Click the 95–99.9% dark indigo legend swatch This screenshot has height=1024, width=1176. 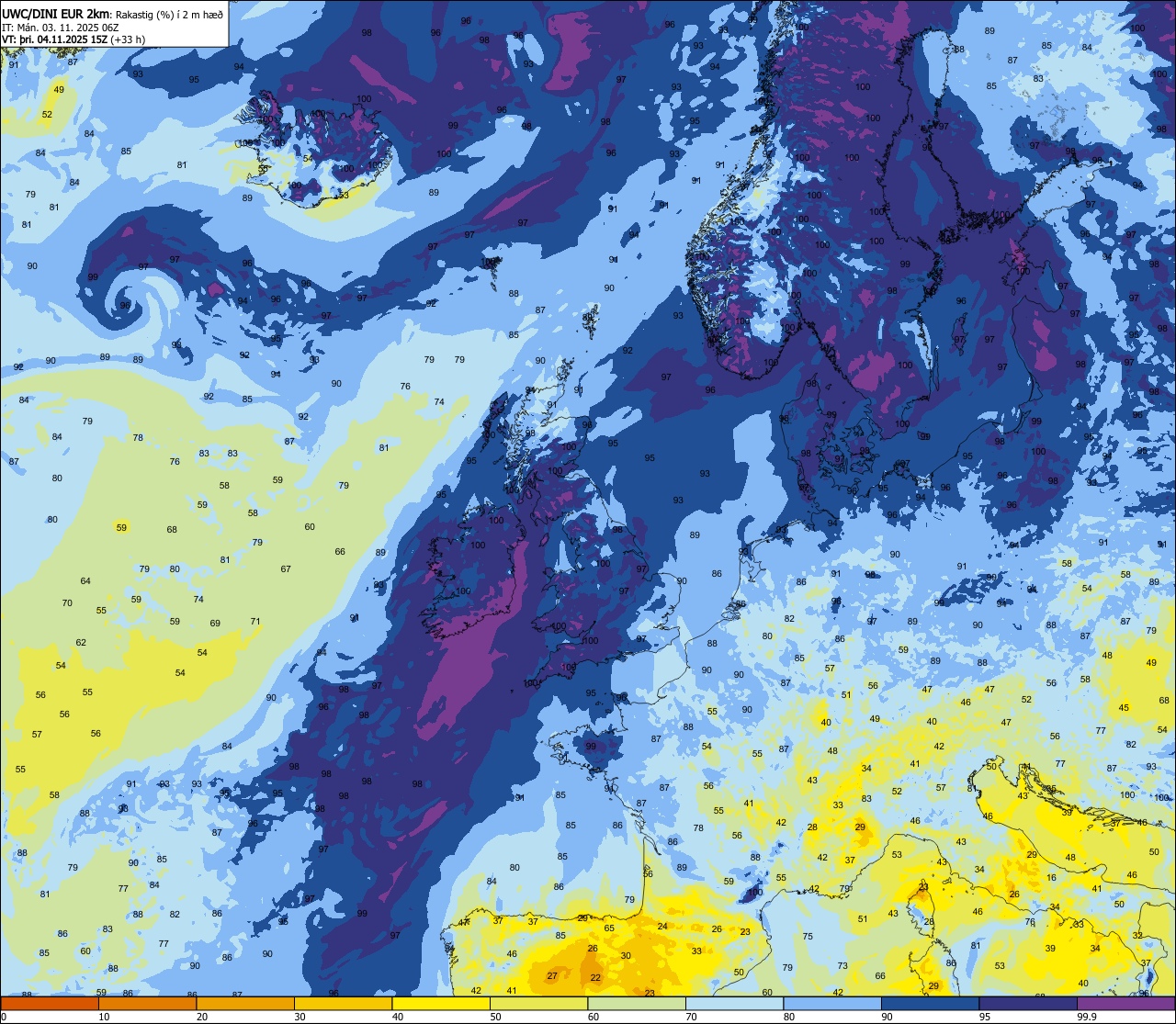pyautogui.click(x=1028, y=1003)
